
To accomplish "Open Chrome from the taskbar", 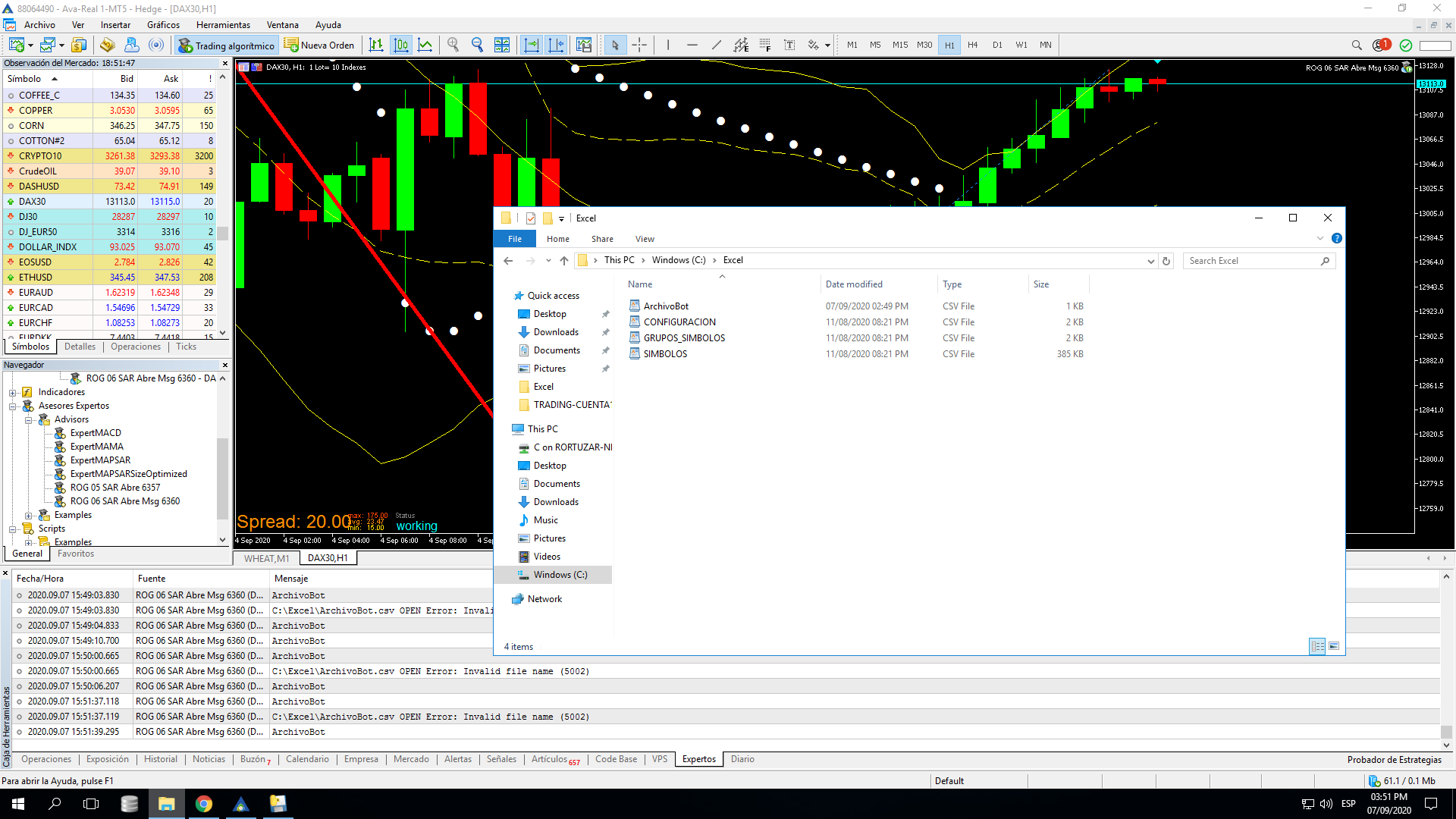I will tap(204, 804).
